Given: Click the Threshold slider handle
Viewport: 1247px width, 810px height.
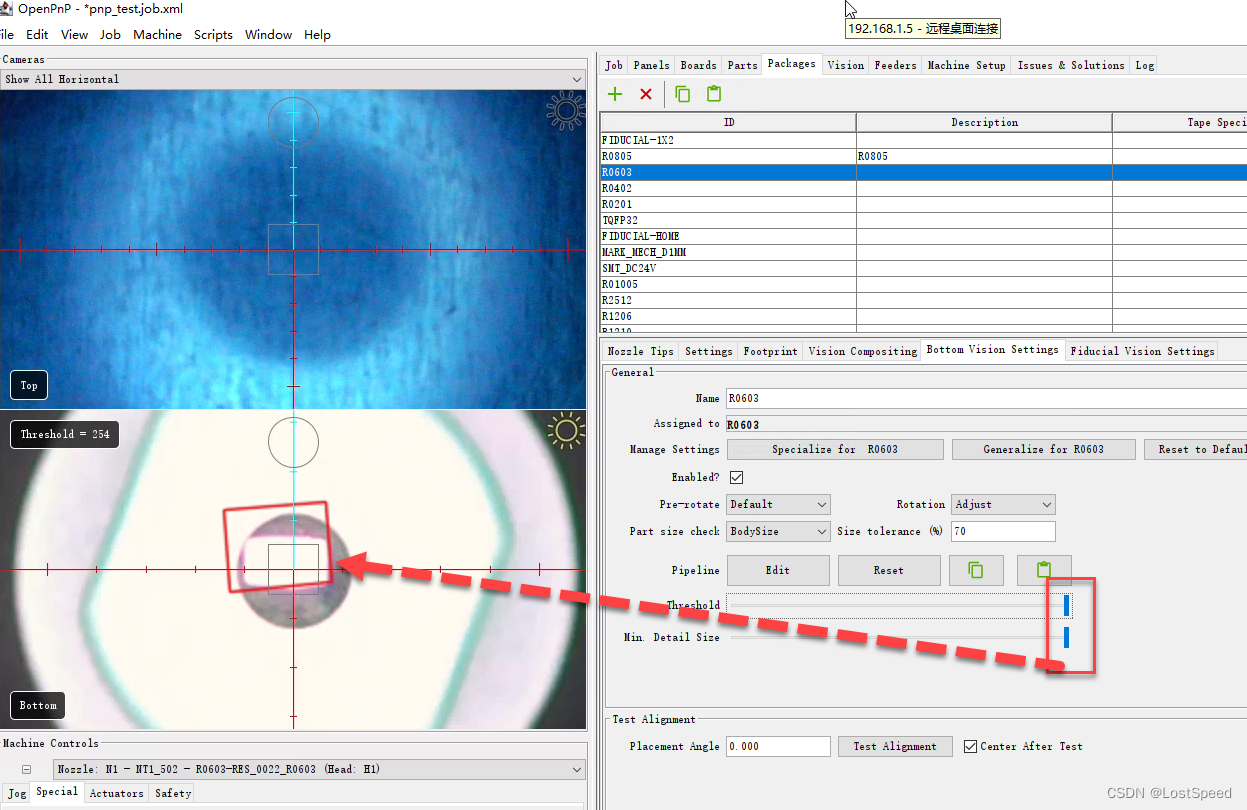Looking at the screenshot, I should click(1067, 605).
